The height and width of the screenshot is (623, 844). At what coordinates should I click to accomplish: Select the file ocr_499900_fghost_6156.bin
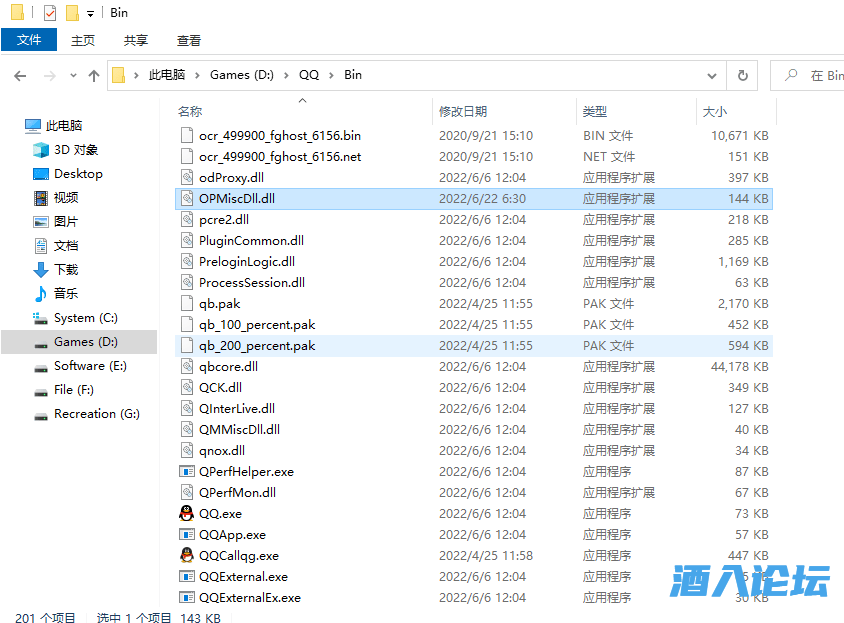coord(474,135)
